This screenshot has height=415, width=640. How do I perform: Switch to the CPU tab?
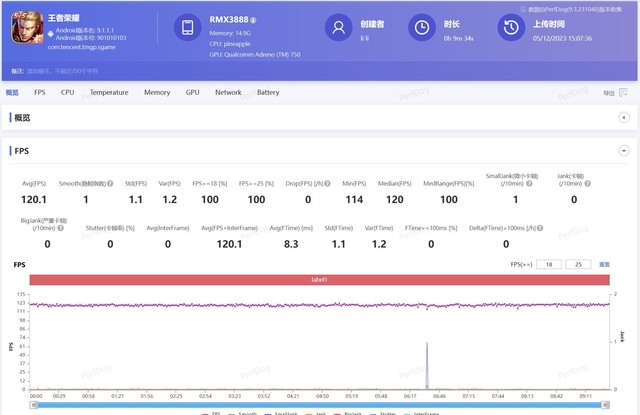pyautogui.click(x=67, y=92)
